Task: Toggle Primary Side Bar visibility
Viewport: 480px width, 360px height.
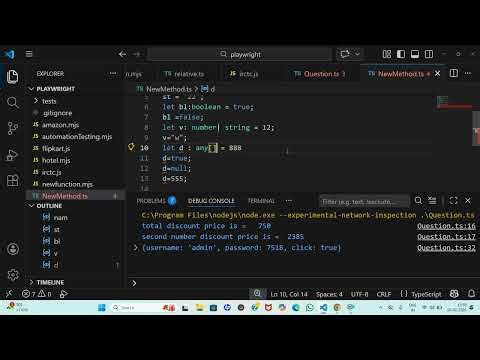Action: 401,54
